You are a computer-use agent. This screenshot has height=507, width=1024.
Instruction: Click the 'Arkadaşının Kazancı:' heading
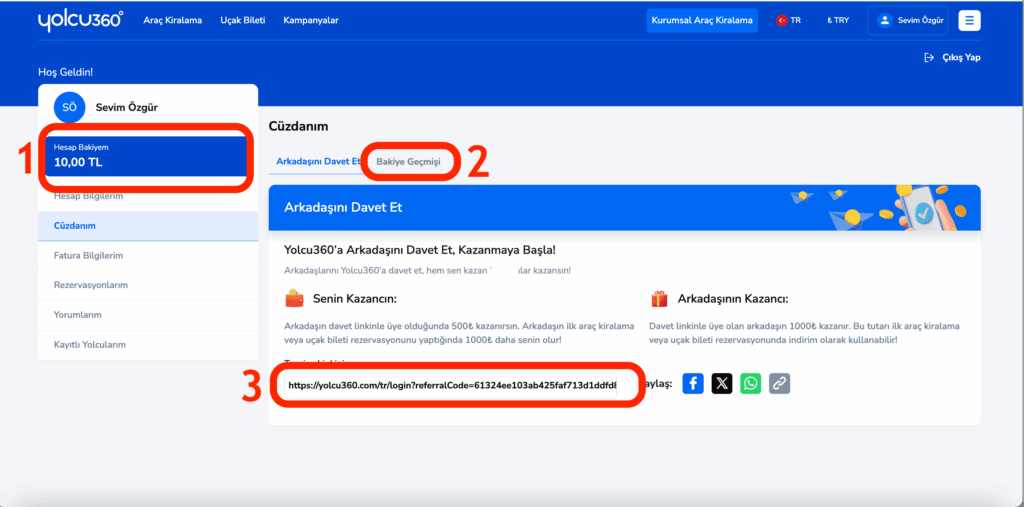[x=733, y=299]
